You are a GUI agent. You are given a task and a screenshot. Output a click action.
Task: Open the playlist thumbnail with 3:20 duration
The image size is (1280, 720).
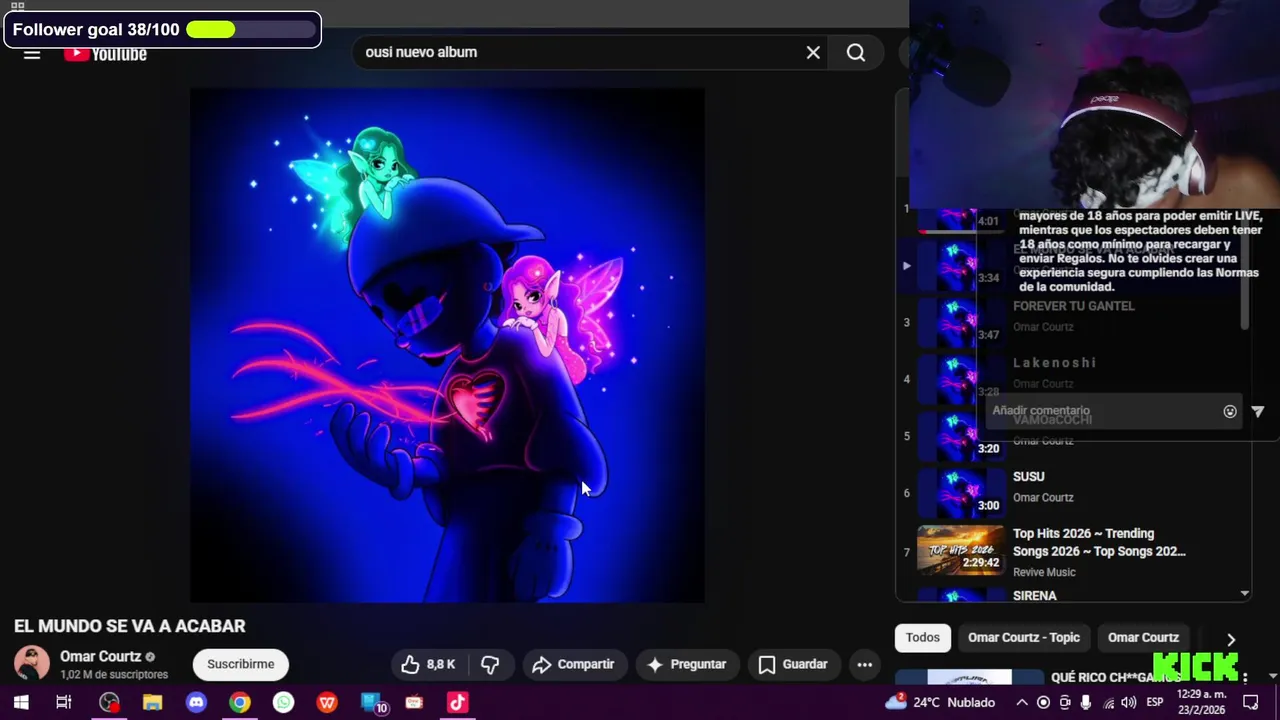[960, 436]
